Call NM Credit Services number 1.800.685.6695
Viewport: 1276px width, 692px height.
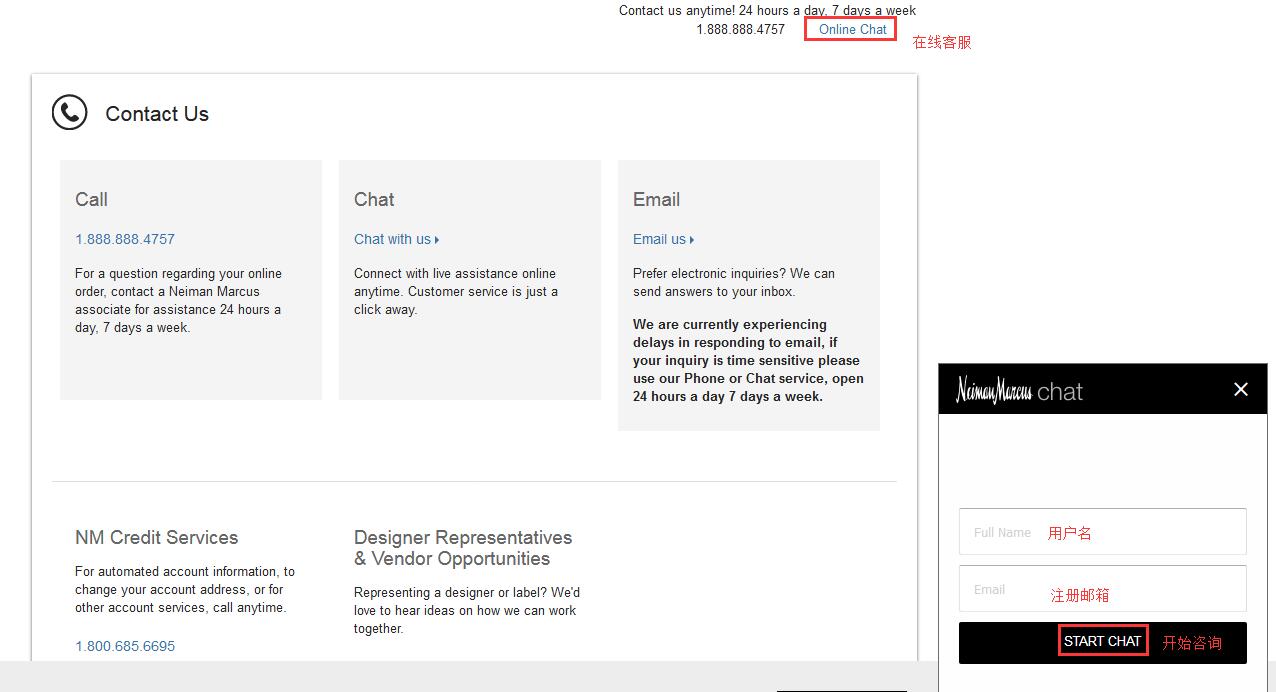click(125, 646)
